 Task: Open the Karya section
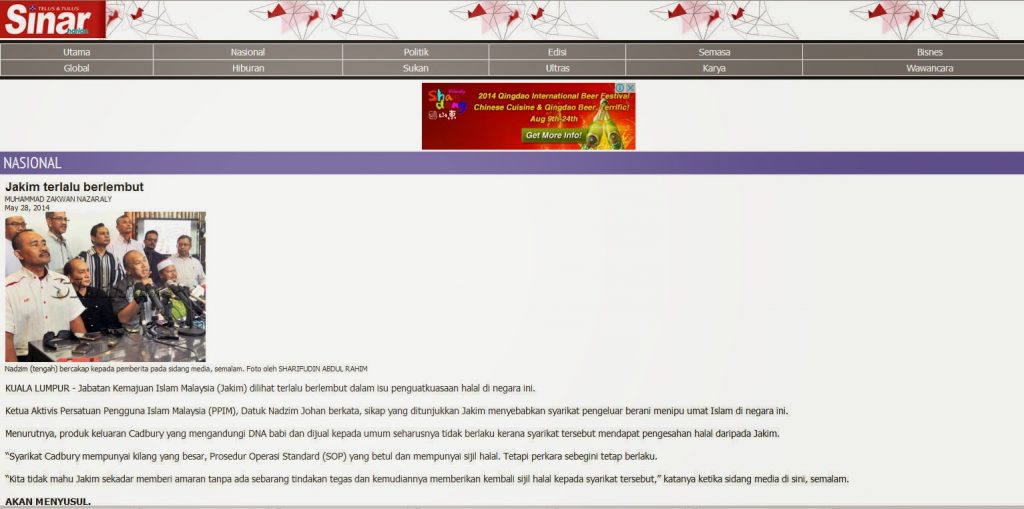pyautogui.click(x=714, y=68)
